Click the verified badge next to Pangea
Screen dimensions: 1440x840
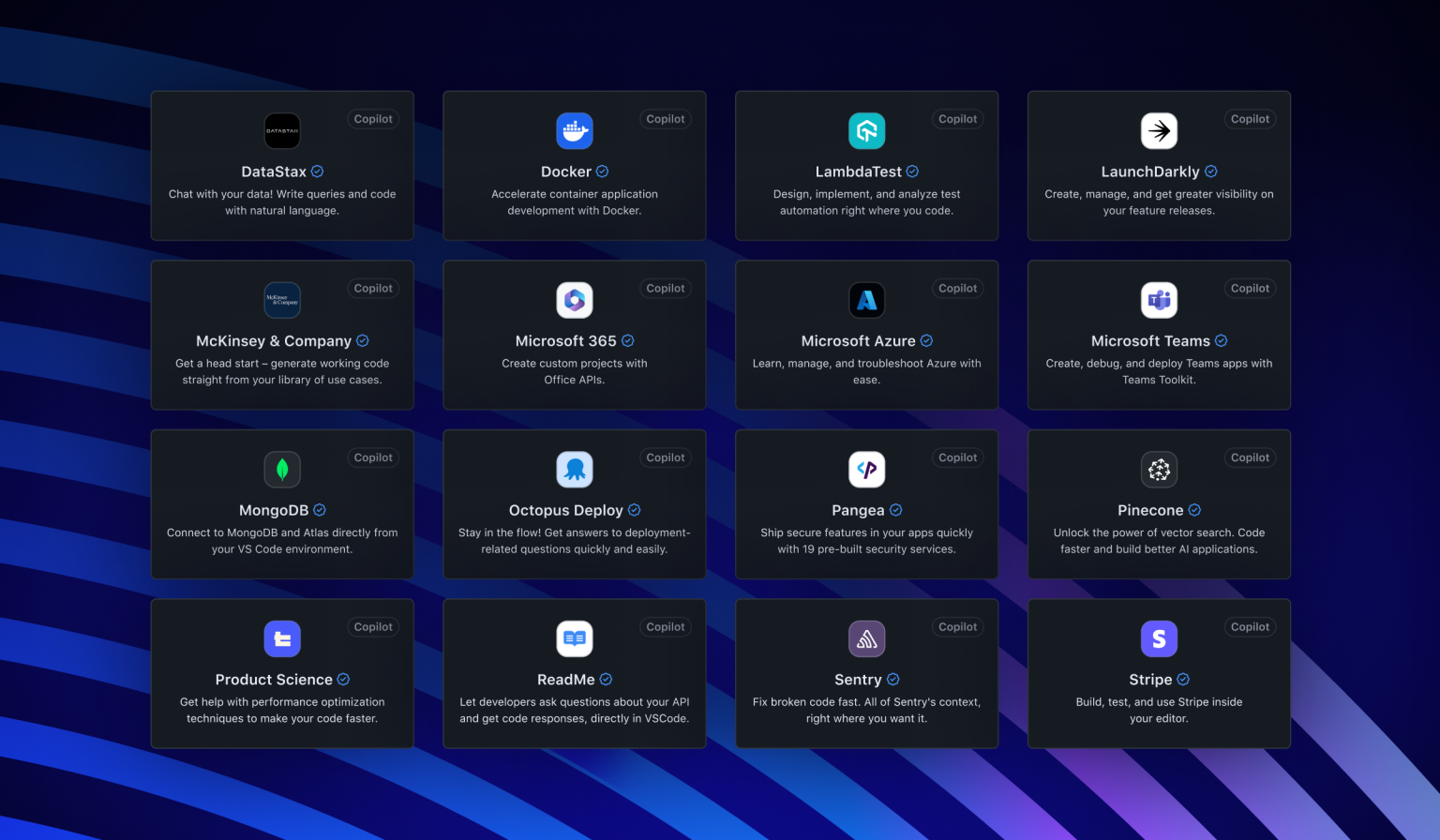[x=897, y=510]
